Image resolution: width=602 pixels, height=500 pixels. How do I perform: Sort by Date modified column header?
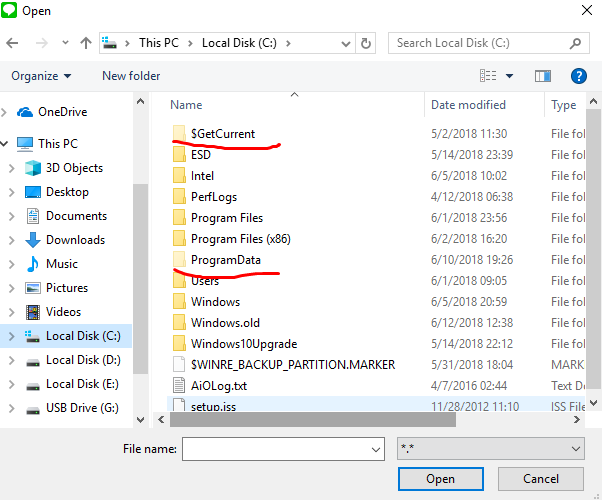(x=468, y=105)
